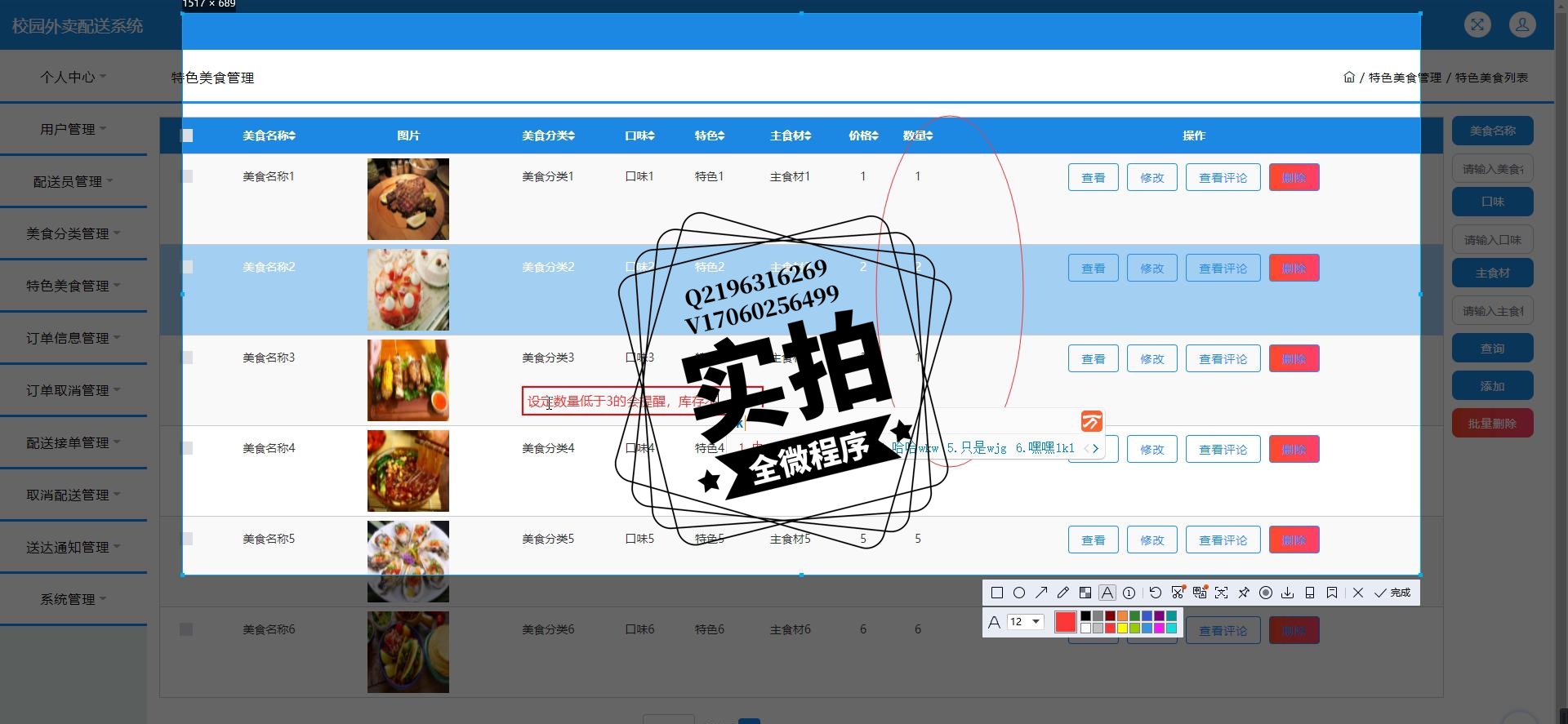The width and height of the screenshot is (1568, 724).
Task: Click the steak thumbnail of 美食名称1
Action: click(408, 199)
